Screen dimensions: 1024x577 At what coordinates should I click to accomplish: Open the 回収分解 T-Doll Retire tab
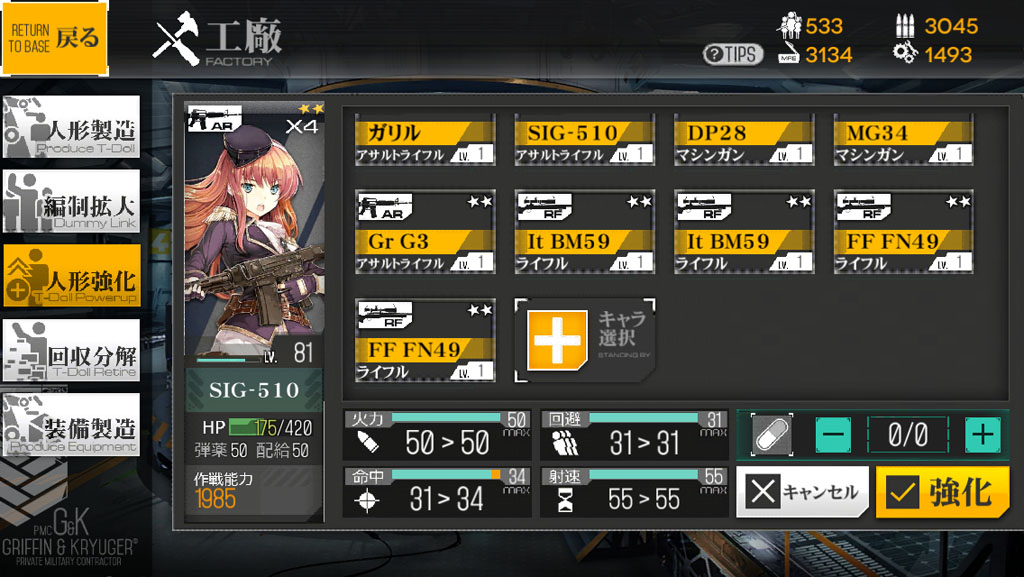(71, 351)
